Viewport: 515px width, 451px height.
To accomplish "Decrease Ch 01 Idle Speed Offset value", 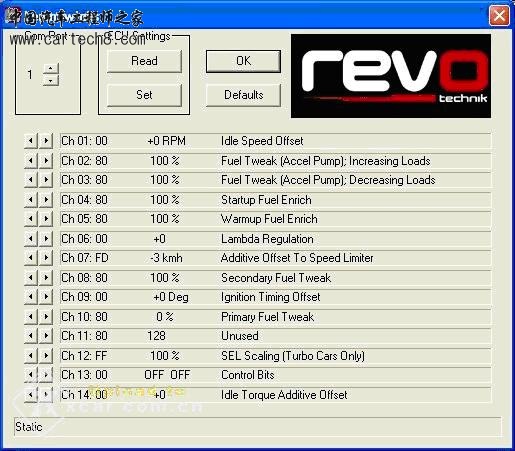I will tap(31, 141).
